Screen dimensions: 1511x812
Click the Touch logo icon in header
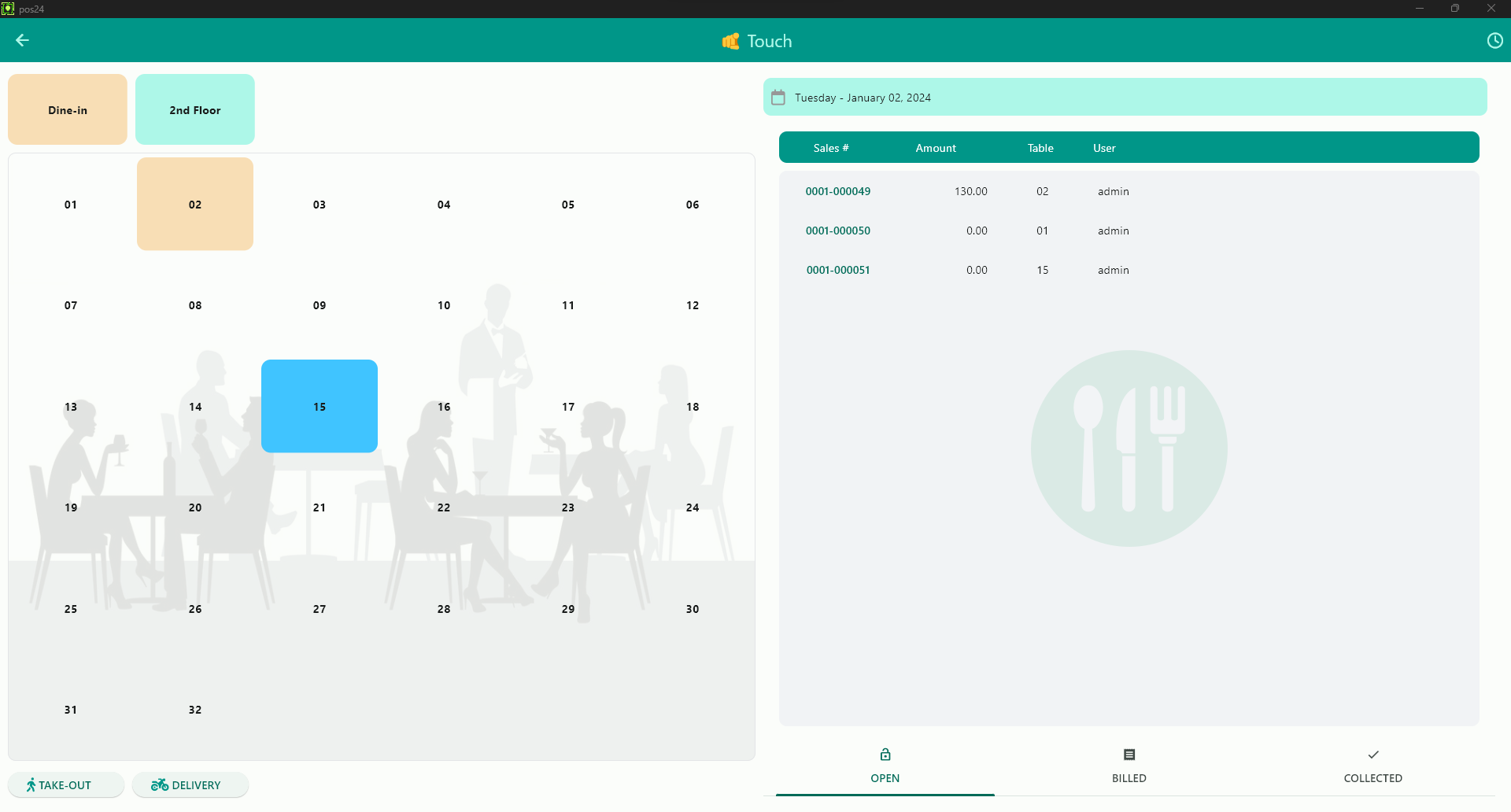point(730,41)
